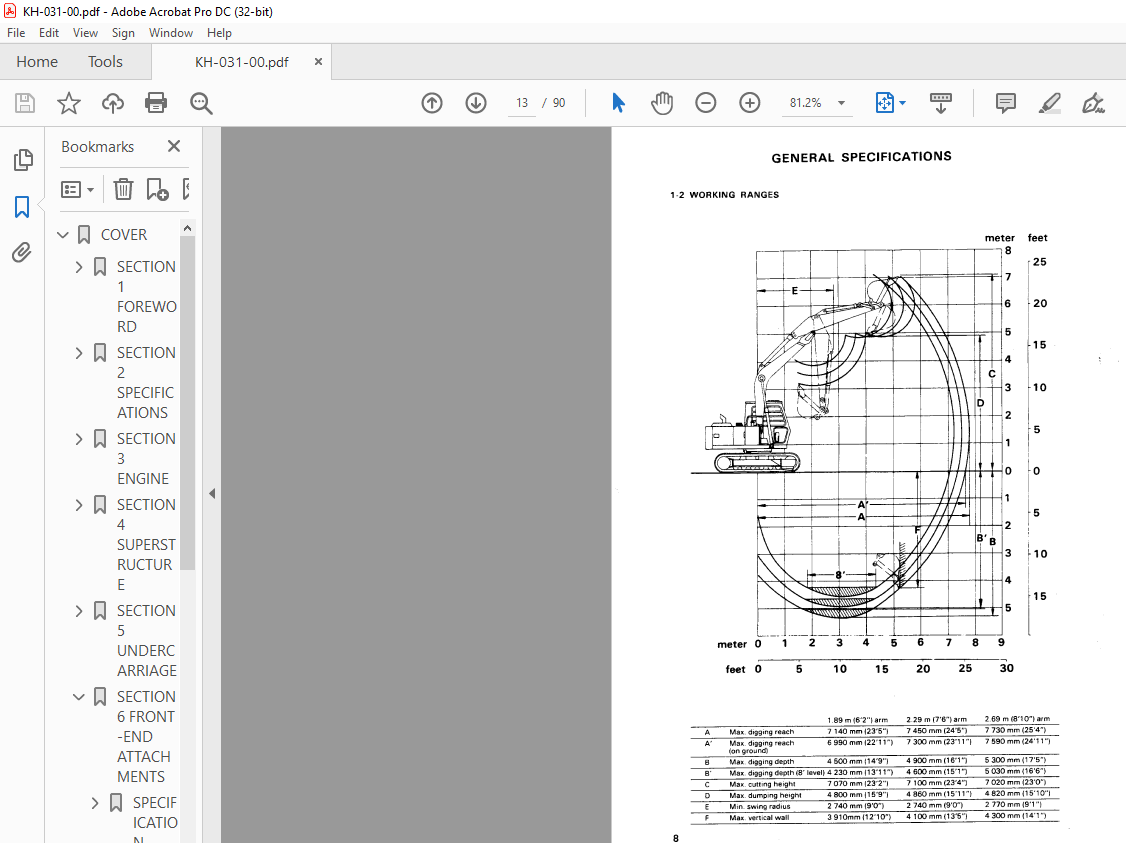The width and height of the screenshot is (1126, 843).
Task: Go to previous page arrow
Action: coord(432,103)
